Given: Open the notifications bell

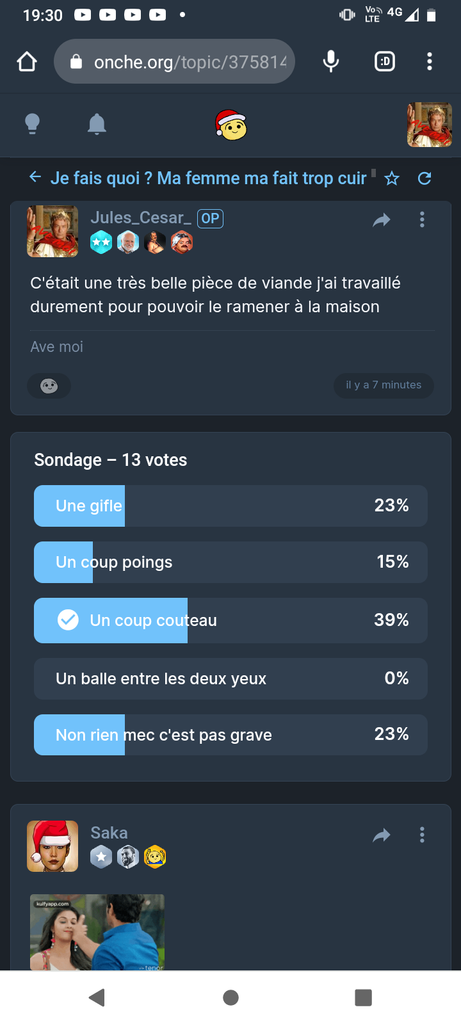Looking at the screenshot, I should [97, 123].
